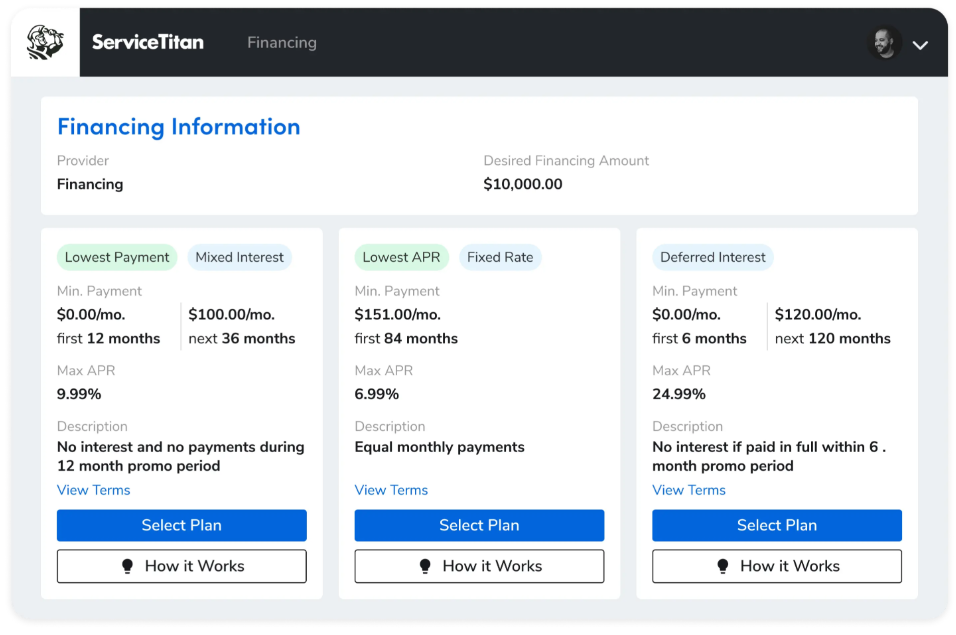Expand the account dropdown chevron
Image resolution: width=956 pixels, height=635 pixels.
point(921,44)
